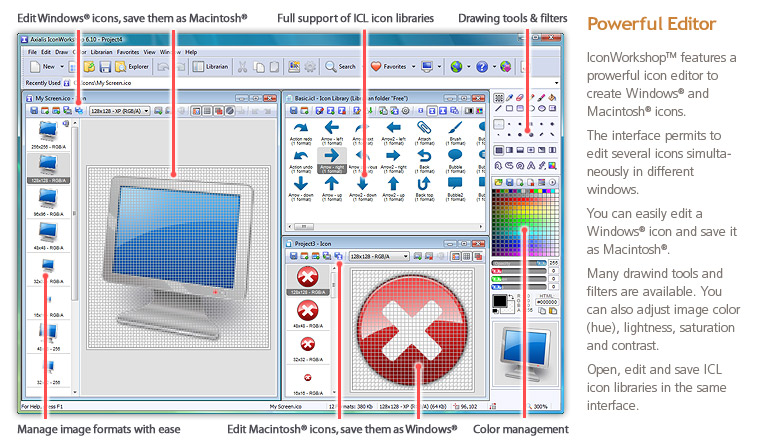Viewport: 760px width, 440px height.
Task: Select the first gradient mode in tools panel
Action: (498, 150)
